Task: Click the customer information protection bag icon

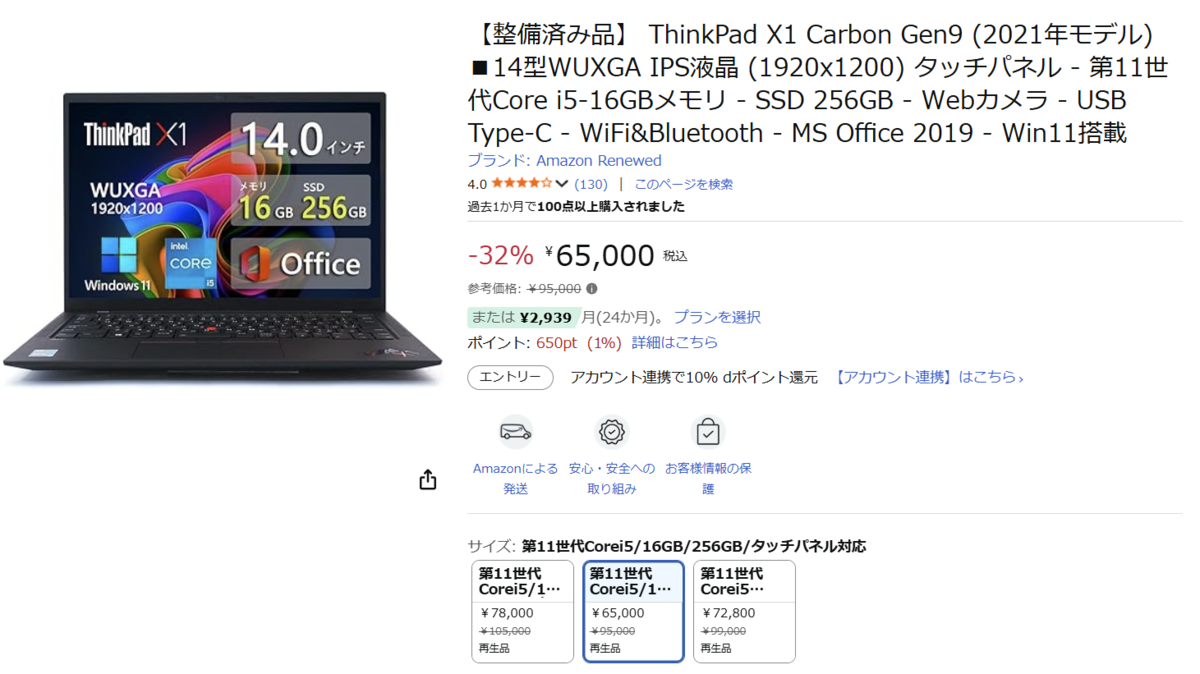Action: click(x=708, y=432)
